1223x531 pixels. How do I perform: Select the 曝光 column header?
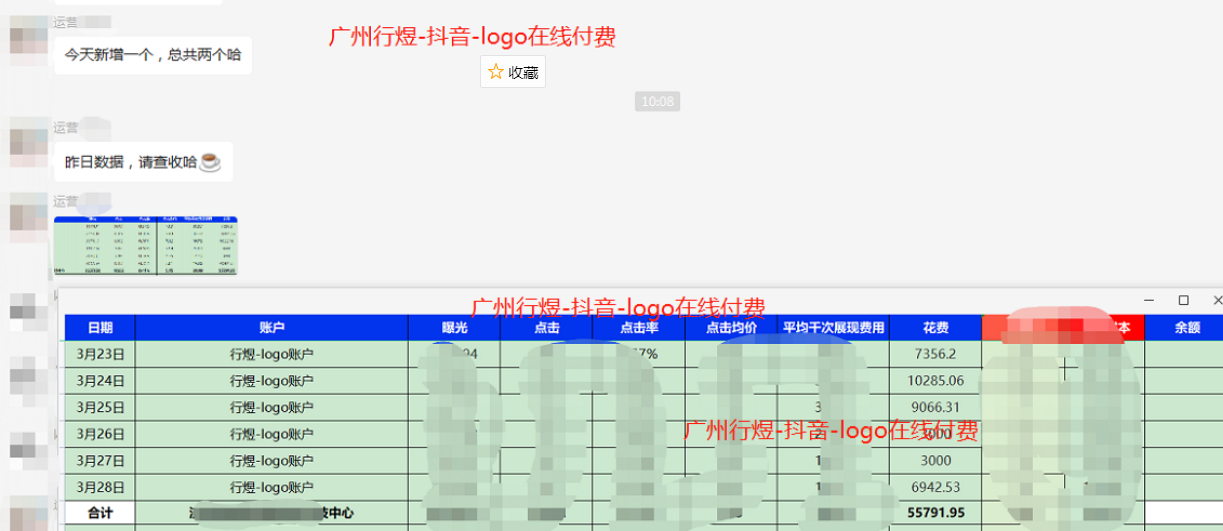coord(455,328)
